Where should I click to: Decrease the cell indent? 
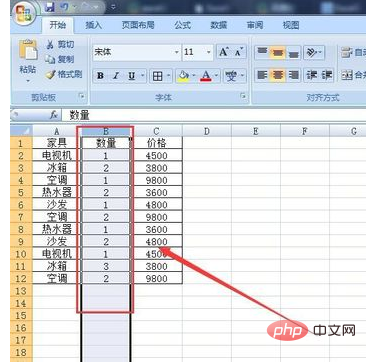point(311,75)
